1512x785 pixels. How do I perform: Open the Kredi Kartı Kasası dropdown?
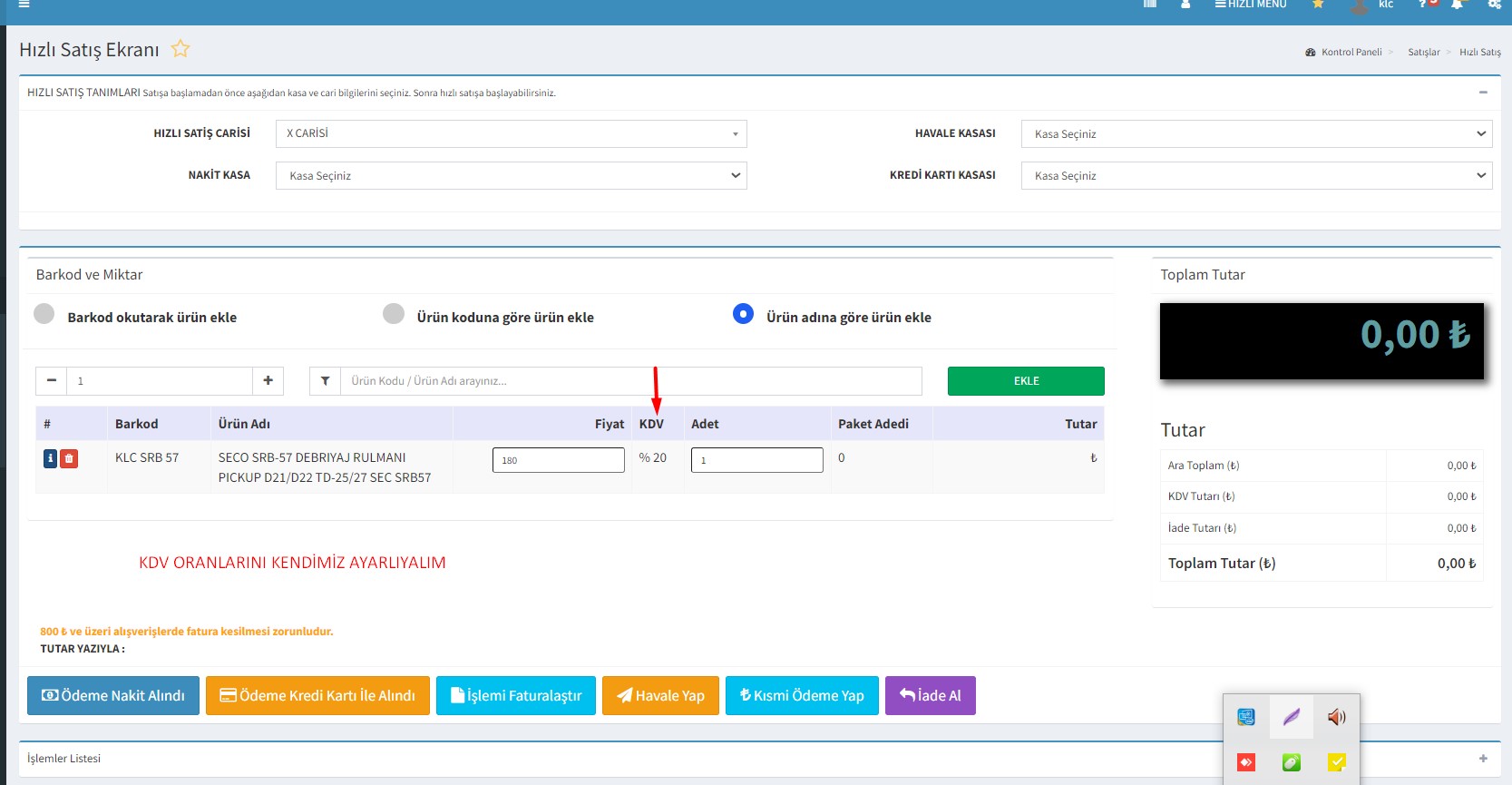pyautogui.click(x=1255, y=176)
